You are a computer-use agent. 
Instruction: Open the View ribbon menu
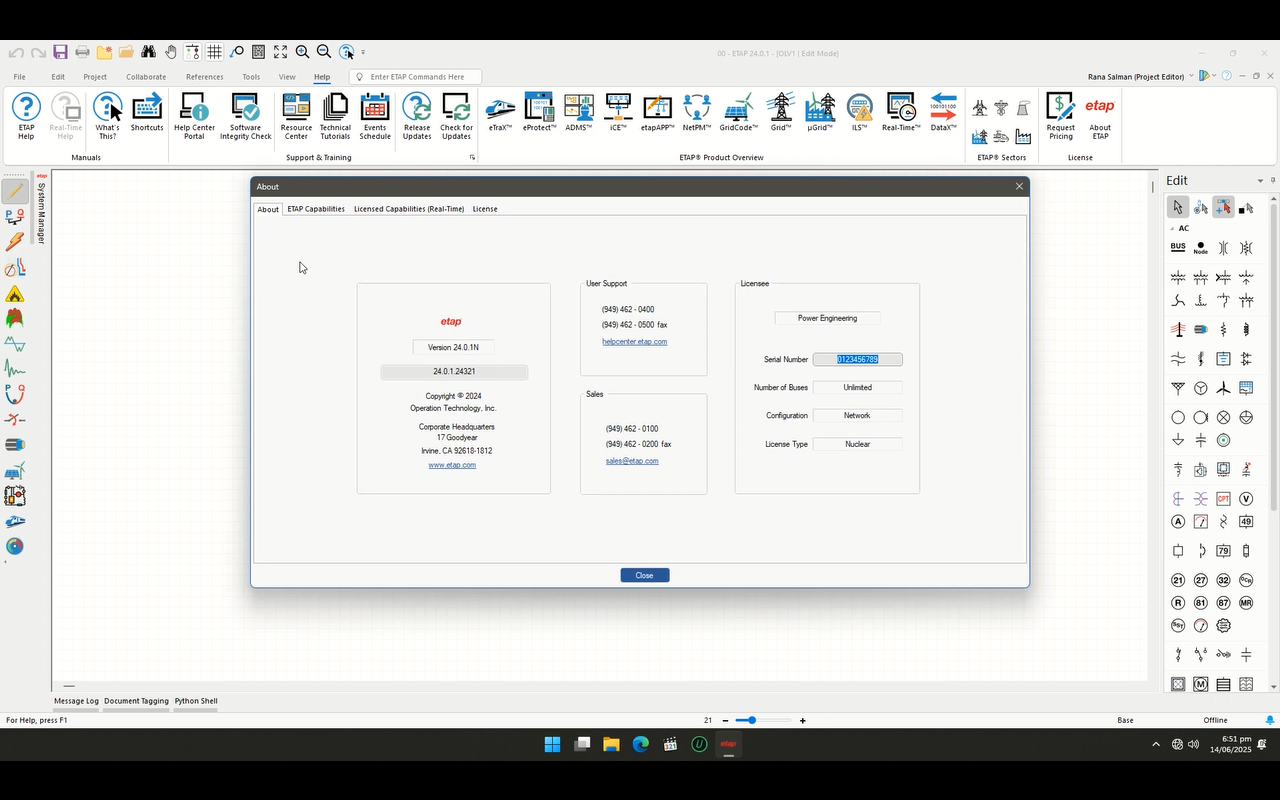coord(287,77)
